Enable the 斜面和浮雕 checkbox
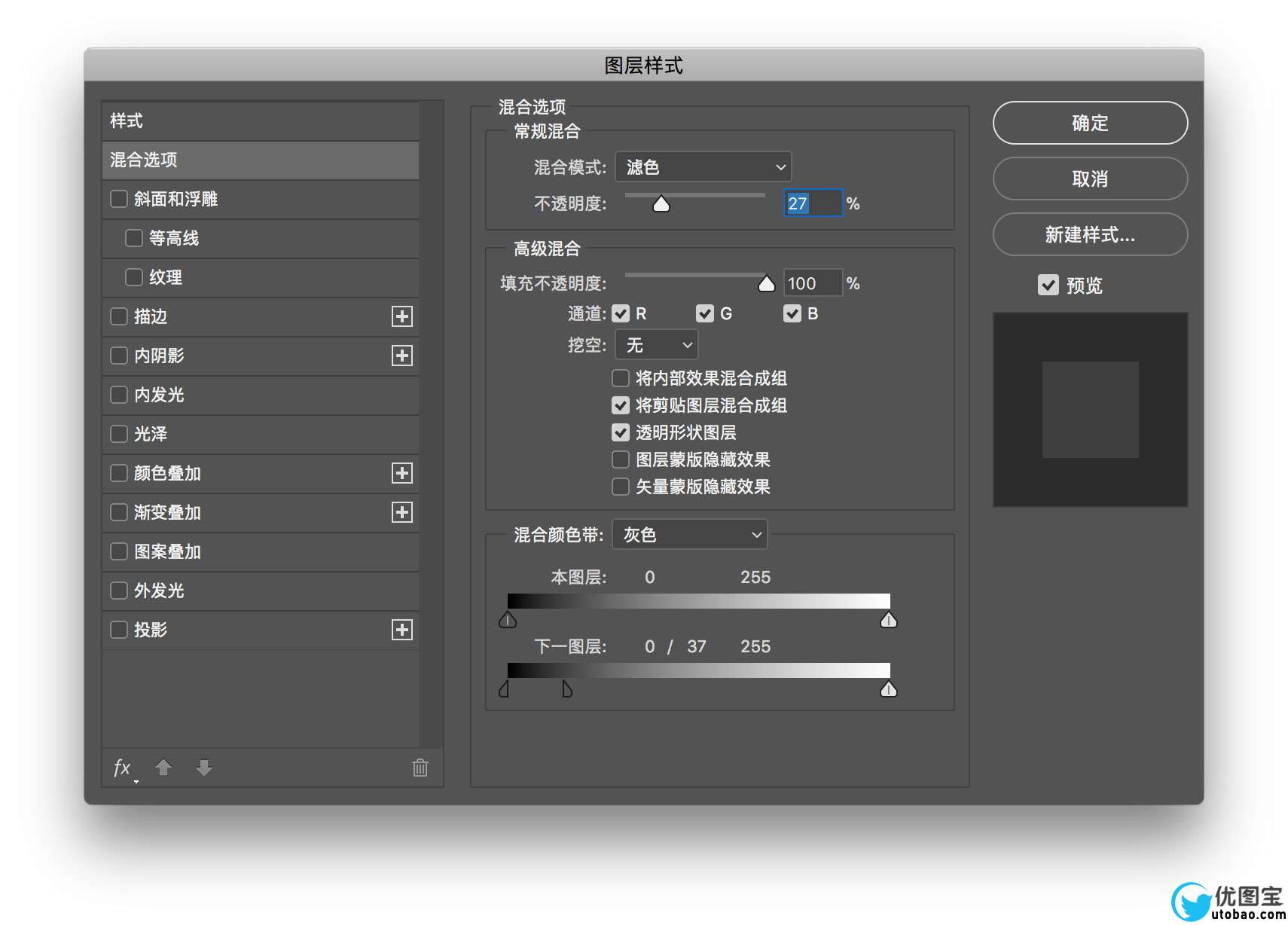This screenshot has height=925, width=1288. (119, 199)
